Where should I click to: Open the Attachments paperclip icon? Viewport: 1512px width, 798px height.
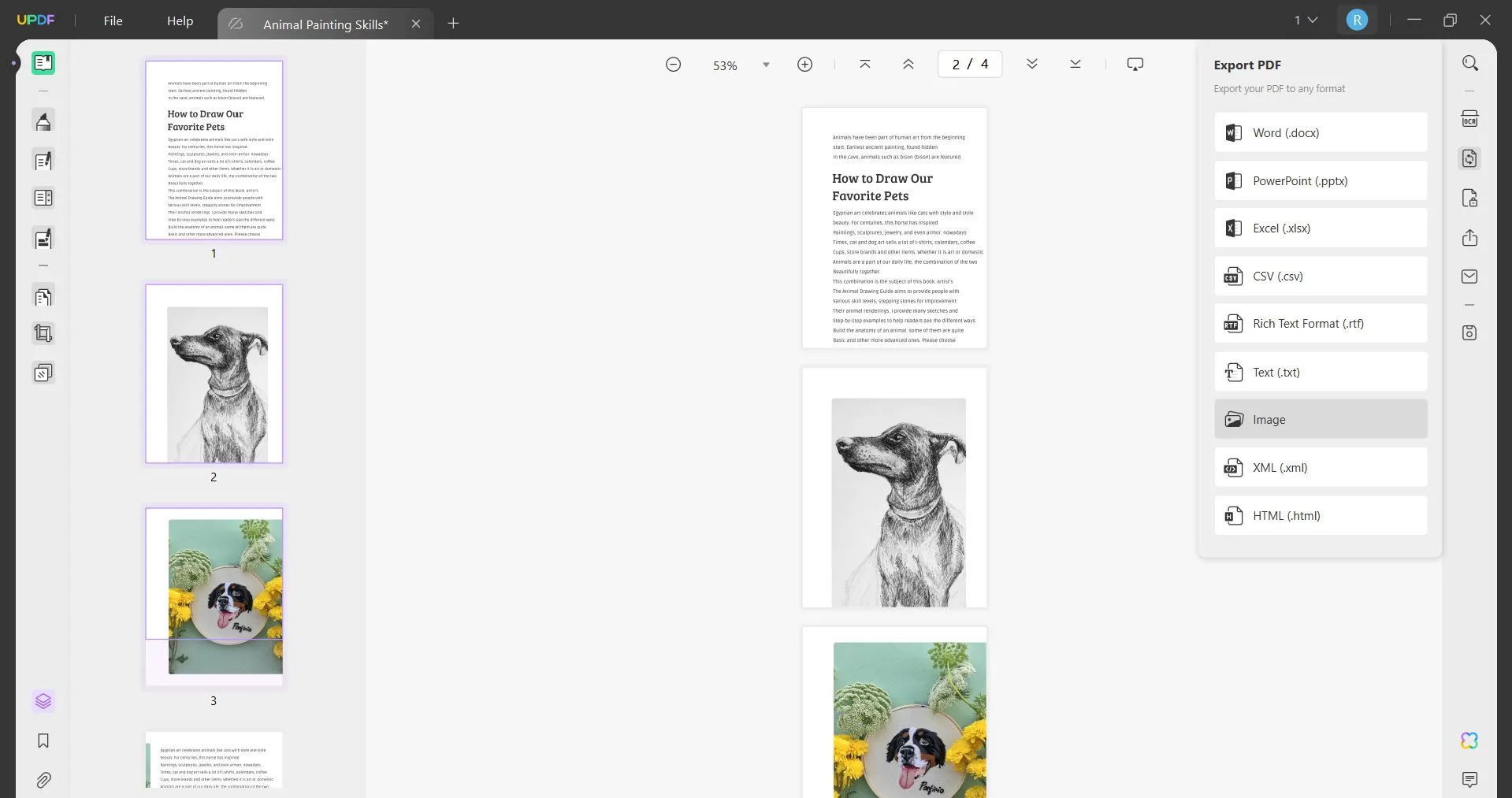tap(43, 780)
